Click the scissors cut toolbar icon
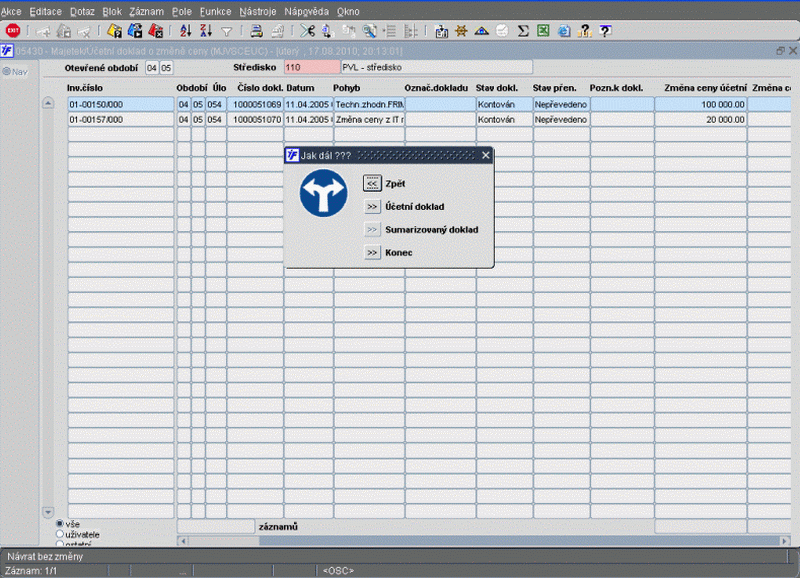The height and width of the screenshot is (578, 800). pyautogui.click(x=306, y=31)
